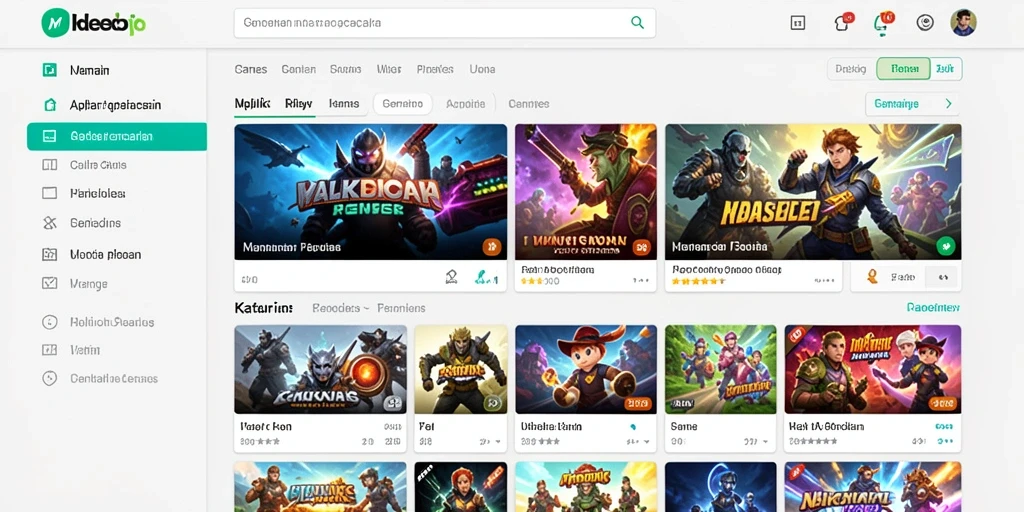1024x512 pixels.
Task: Click the green round badge on the Ndasecei banner
Action: (946, 246)
